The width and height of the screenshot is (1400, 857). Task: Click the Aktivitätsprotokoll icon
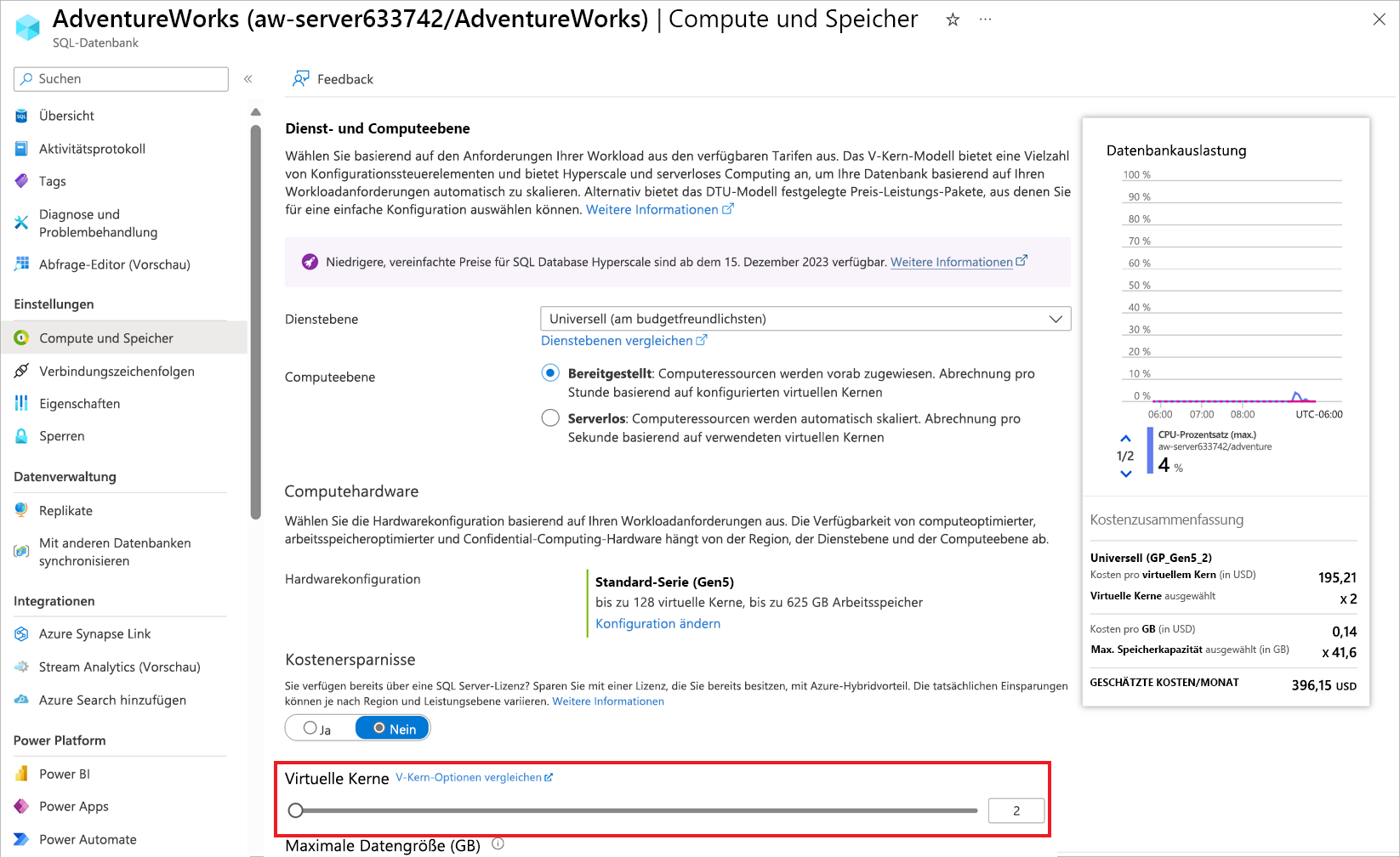tap(21, 149)
